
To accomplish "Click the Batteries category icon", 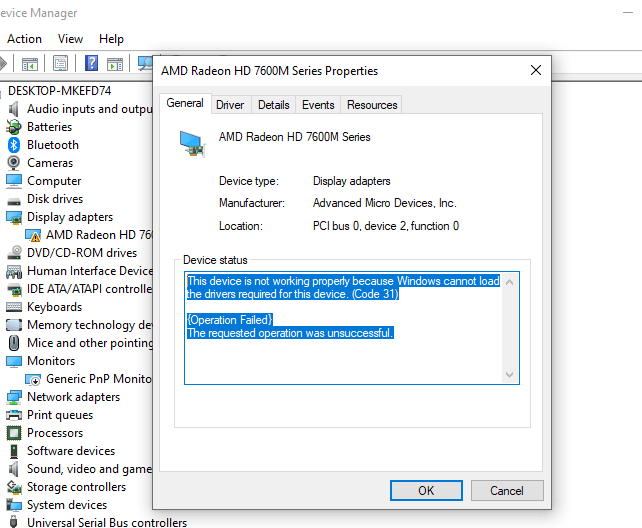I will 14,127.
